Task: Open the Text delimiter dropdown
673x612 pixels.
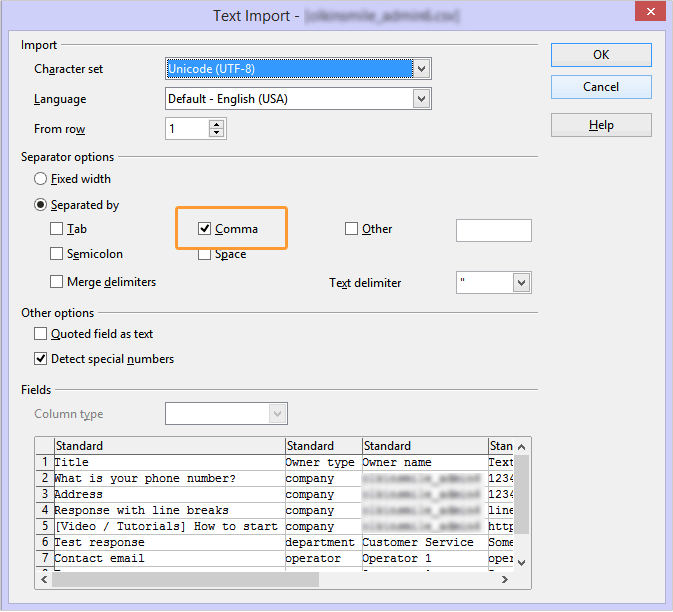Action: click(x=521, y=283)
